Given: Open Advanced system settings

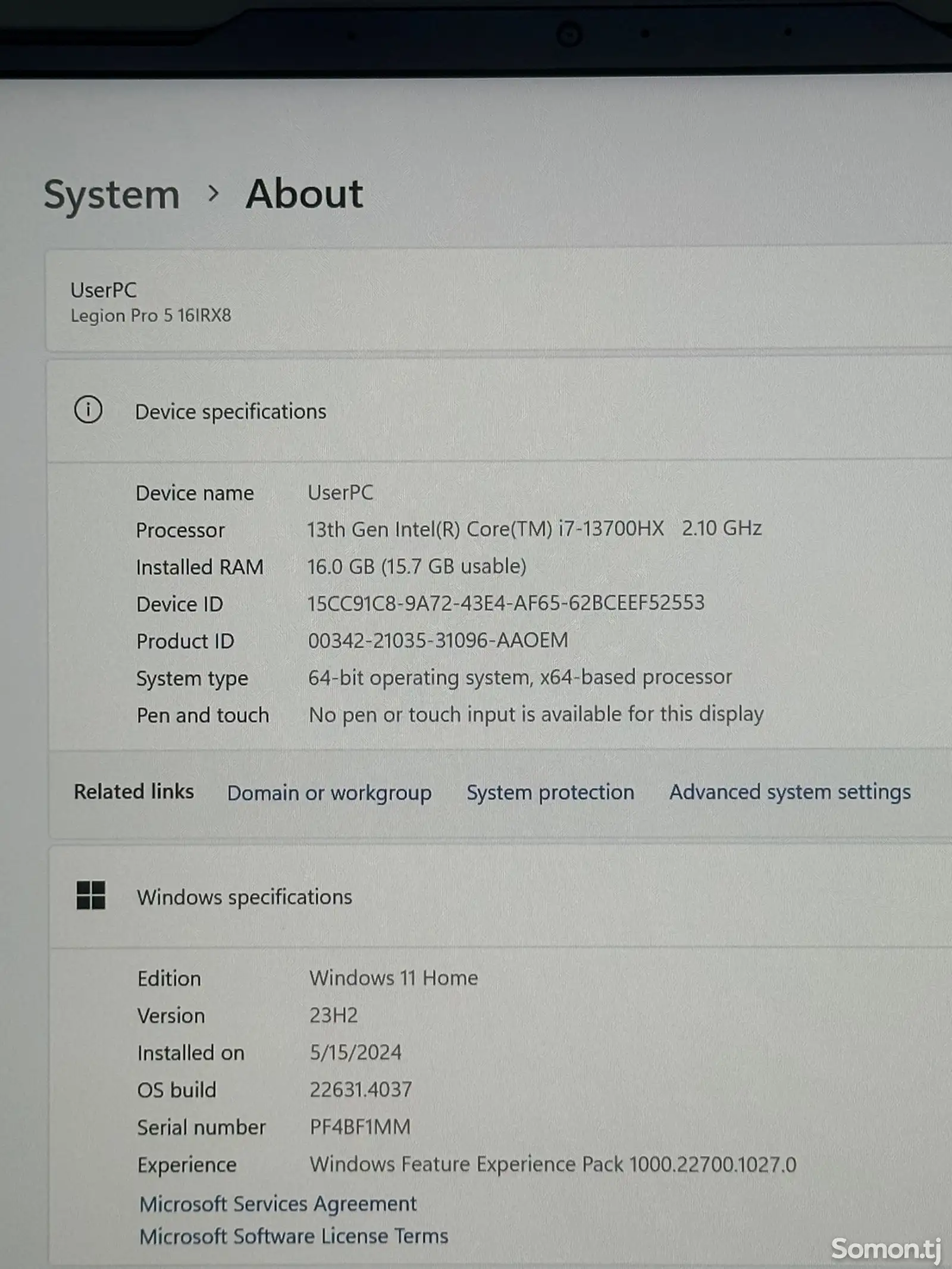Looking at the screenshot, I should (790, 792).
